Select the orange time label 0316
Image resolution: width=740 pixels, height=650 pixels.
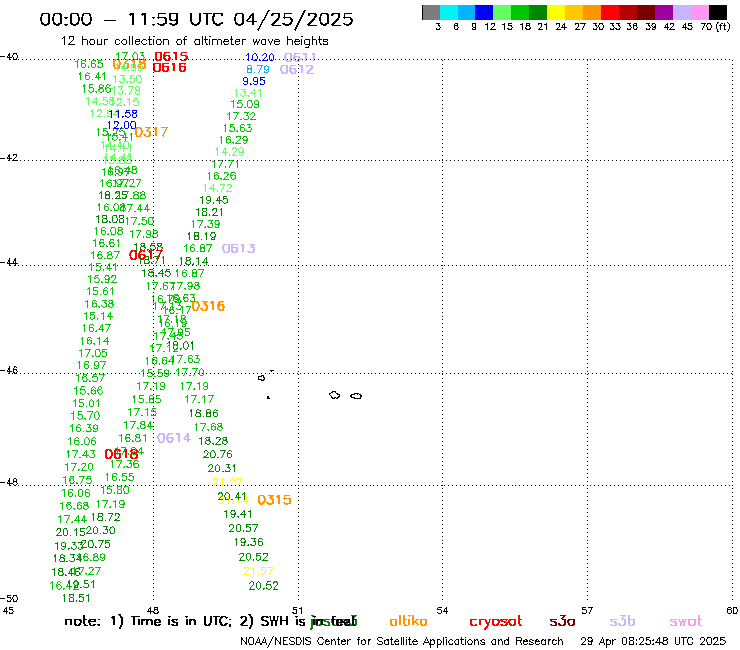pyautogui.click(x=208, y=306)
